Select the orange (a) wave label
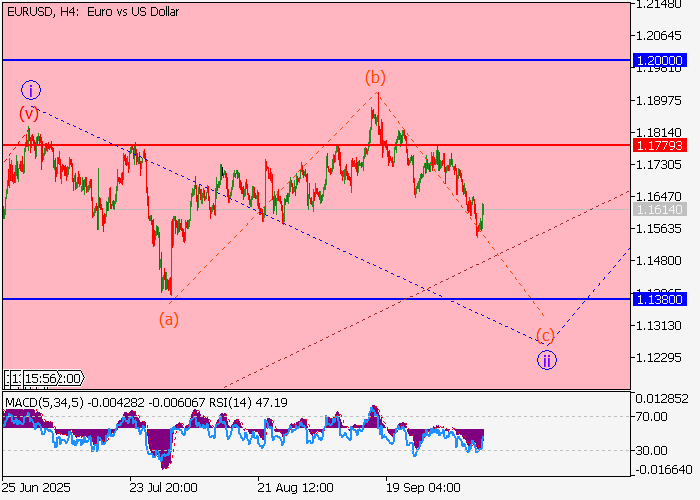Image resolution: width=700 pixels, height=500 pixels. pos(169,319)
